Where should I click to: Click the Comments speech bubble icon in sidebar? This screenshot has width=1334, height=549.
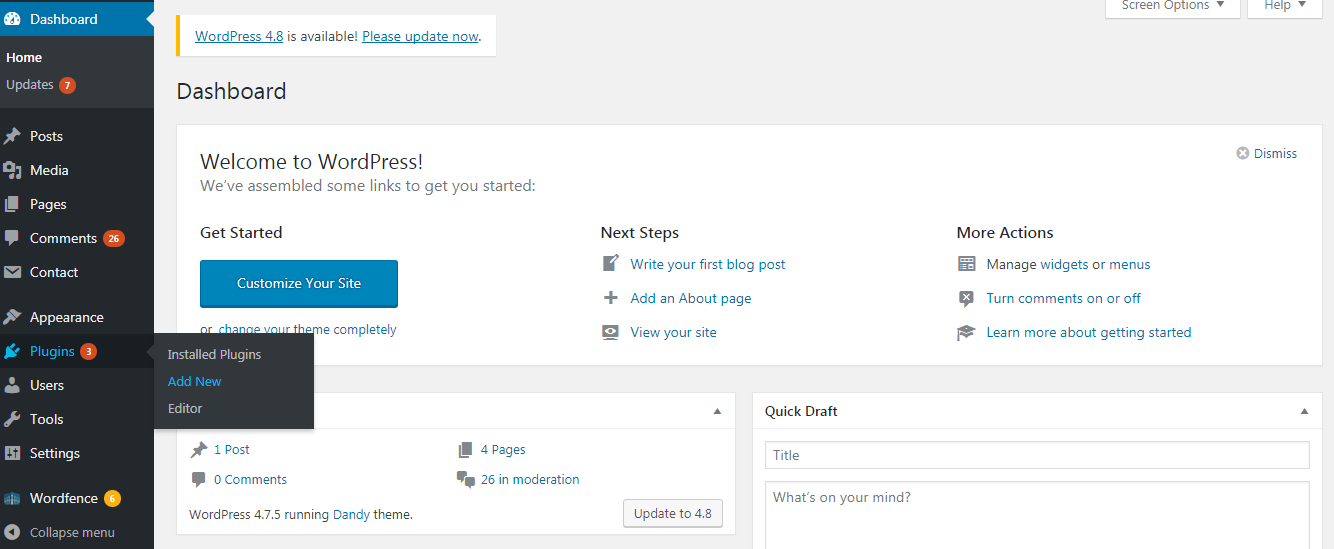point(13,238)
